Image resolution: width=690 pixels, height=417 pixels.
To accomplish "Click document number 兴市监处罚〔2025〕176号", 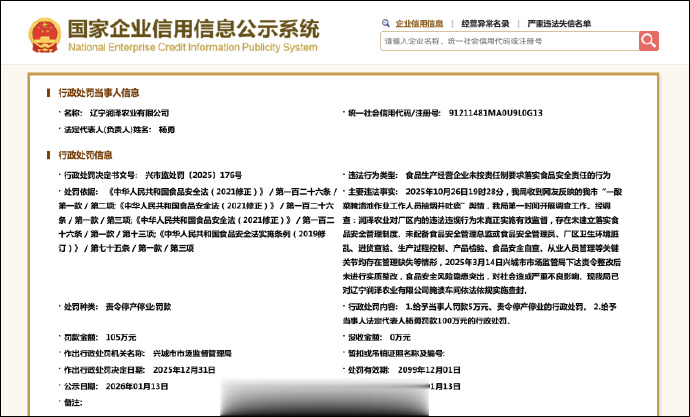I will [193, 175].
